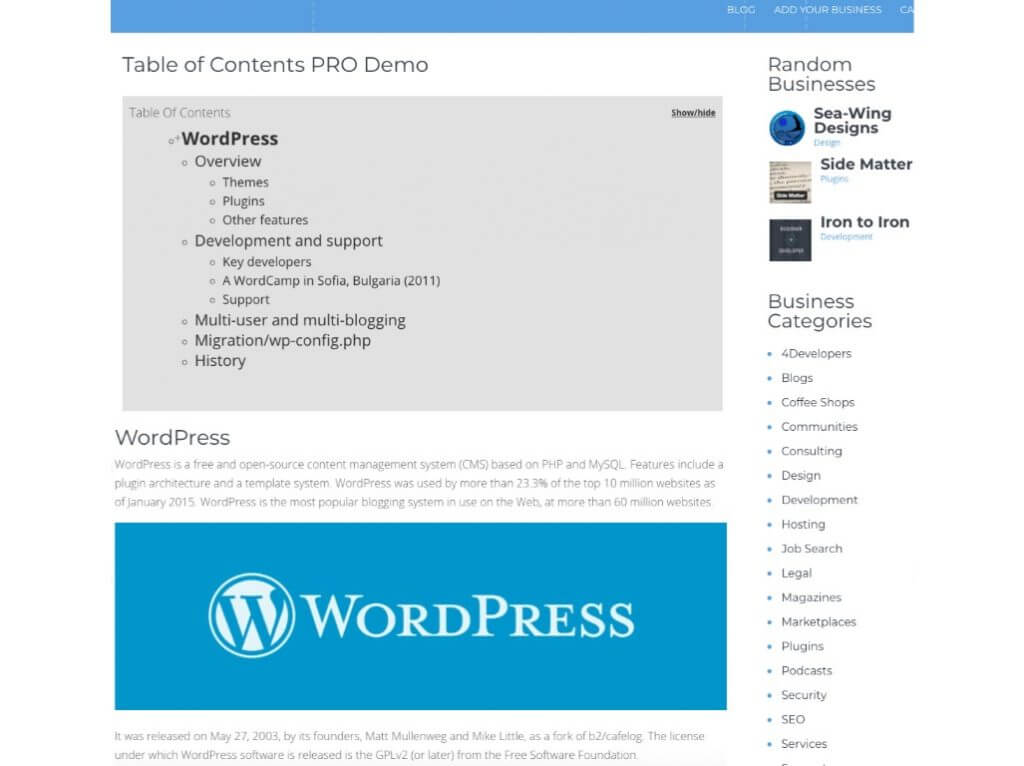Screen dimensions: 1024x766
Task: Open the ADD YOUR BUSINESS menu item
Action: (x=827, y=10)
